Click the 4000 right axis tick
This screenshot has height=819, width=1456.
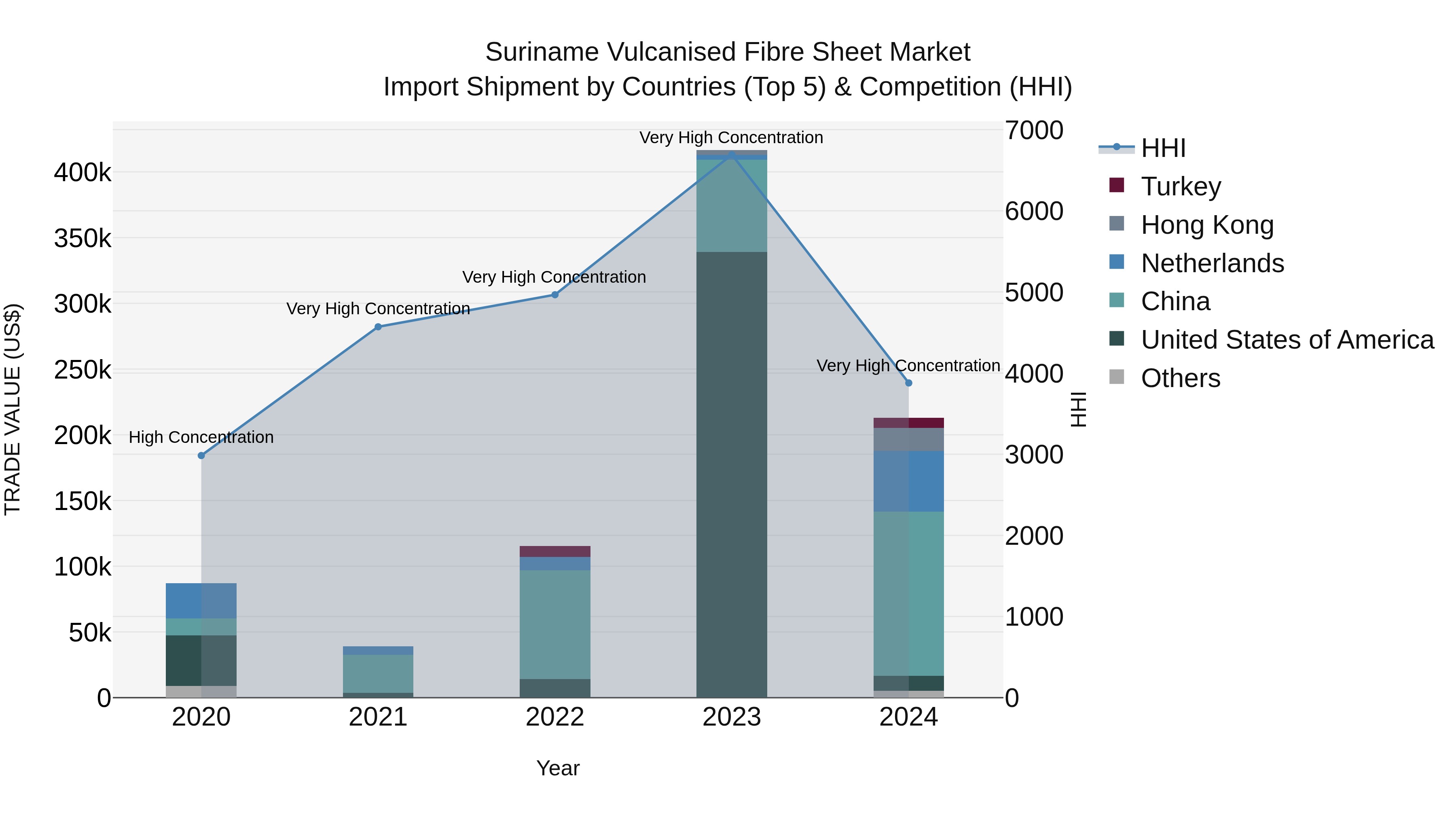coord(1034,374)
